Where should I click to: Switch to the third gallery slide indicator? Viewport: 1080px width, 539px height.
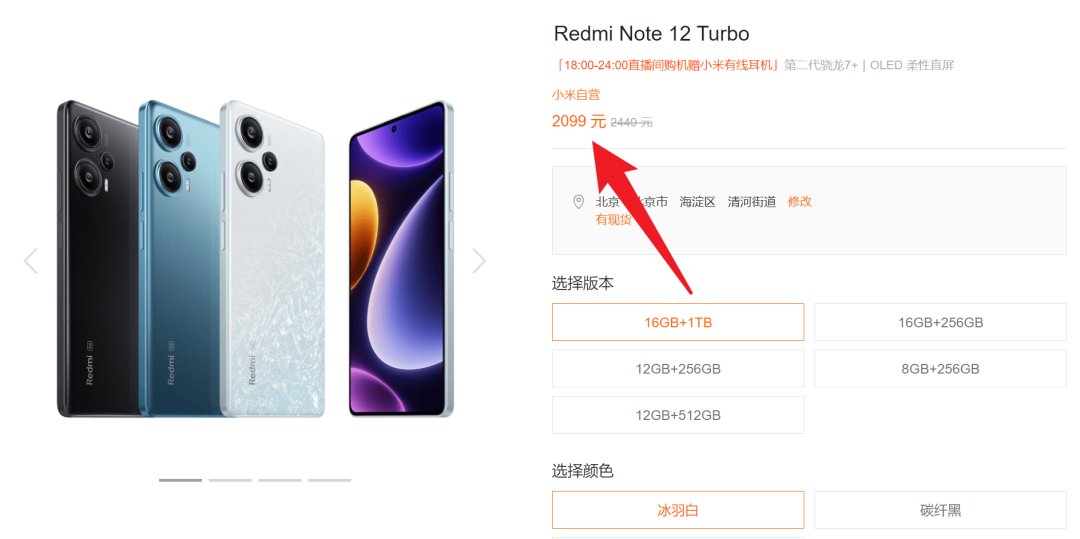(x=280, y=480)
